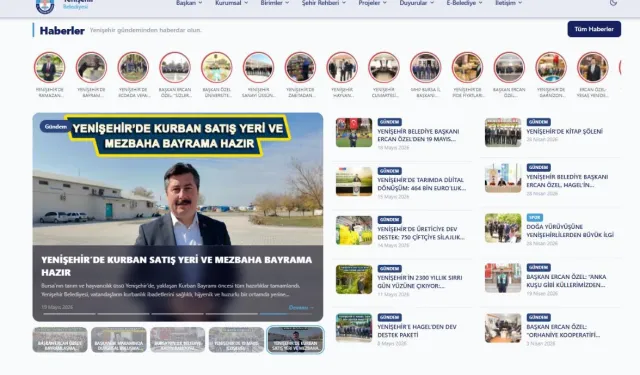Select third slider progress bar segment
The height and width of the screenshot is (375, 640).
point(178,314)
